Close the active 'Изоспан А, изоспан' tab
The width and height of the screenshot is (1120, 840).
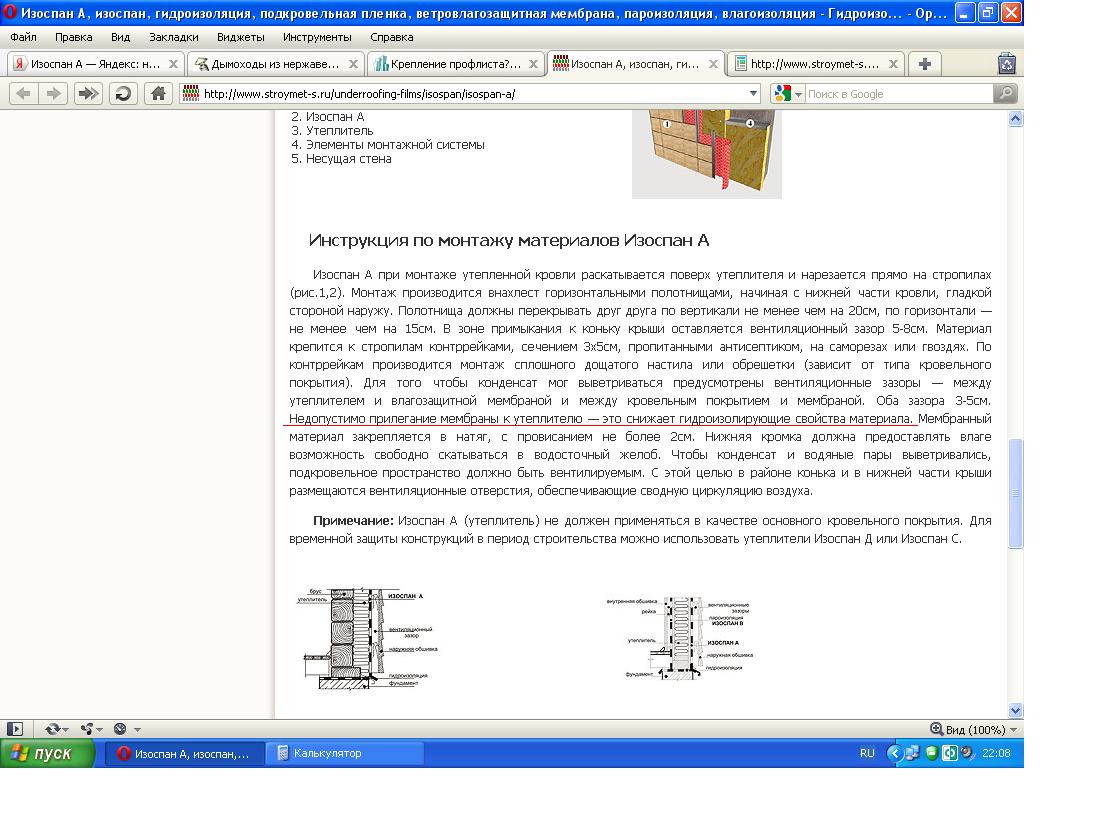(x=713, y=64)
